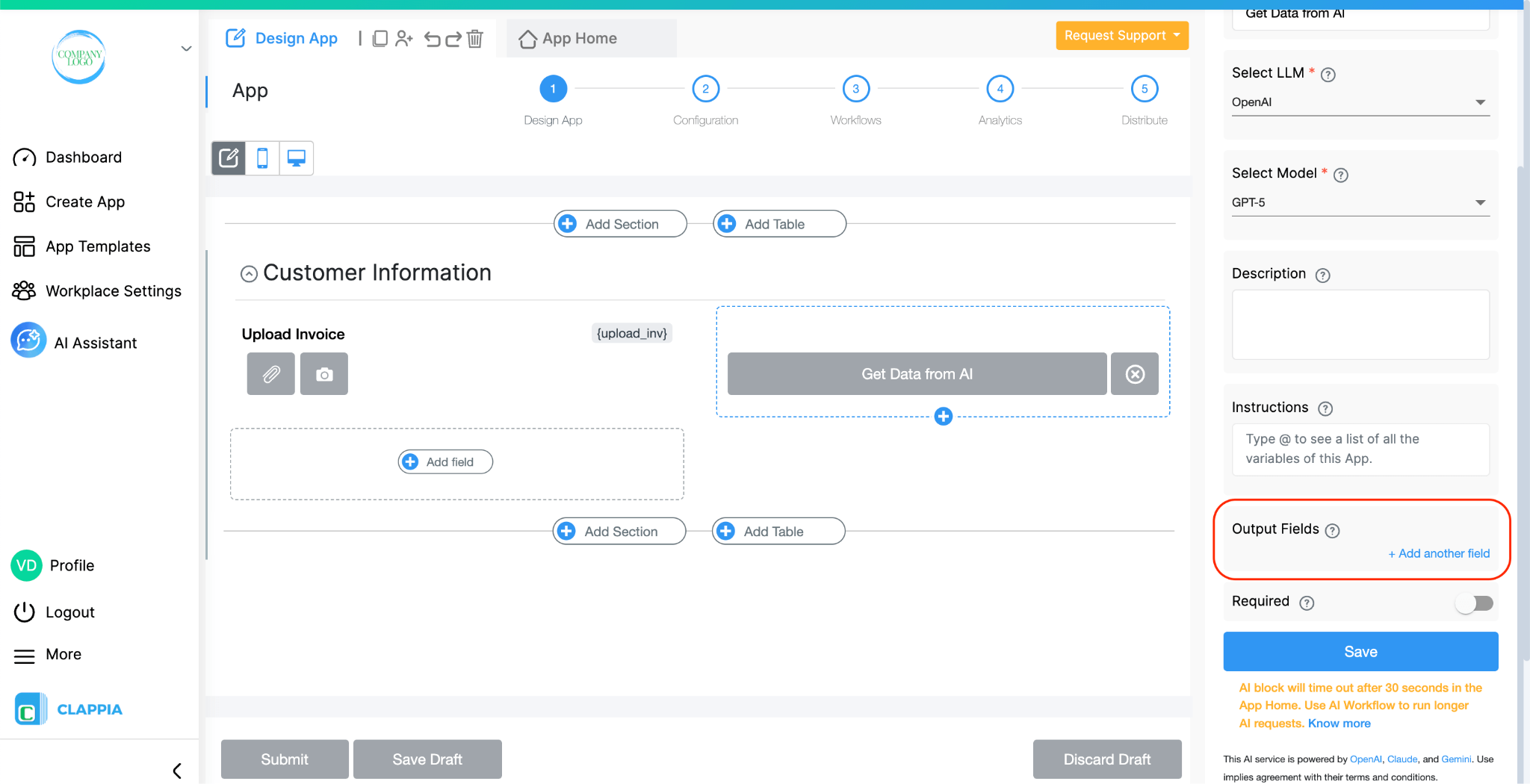Click + Add another field link
This screenshot has height=784, width=1530.
coord(1439,553)
